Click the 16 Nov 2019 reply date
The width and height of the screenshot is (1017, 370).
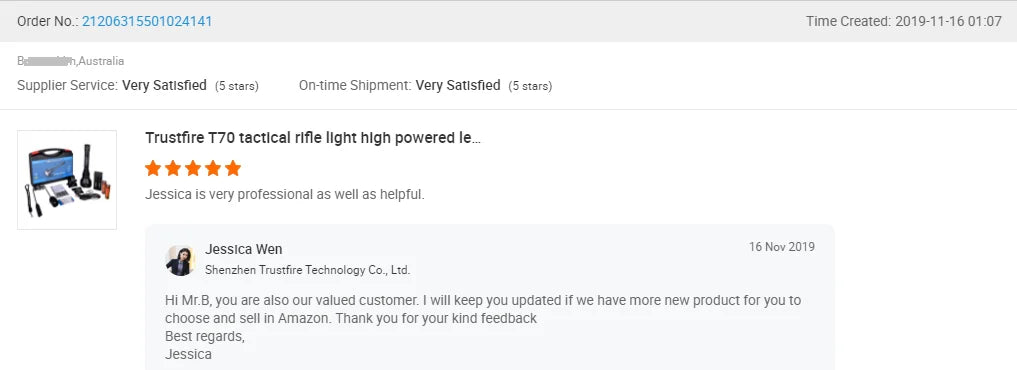[x=782, y=247]
